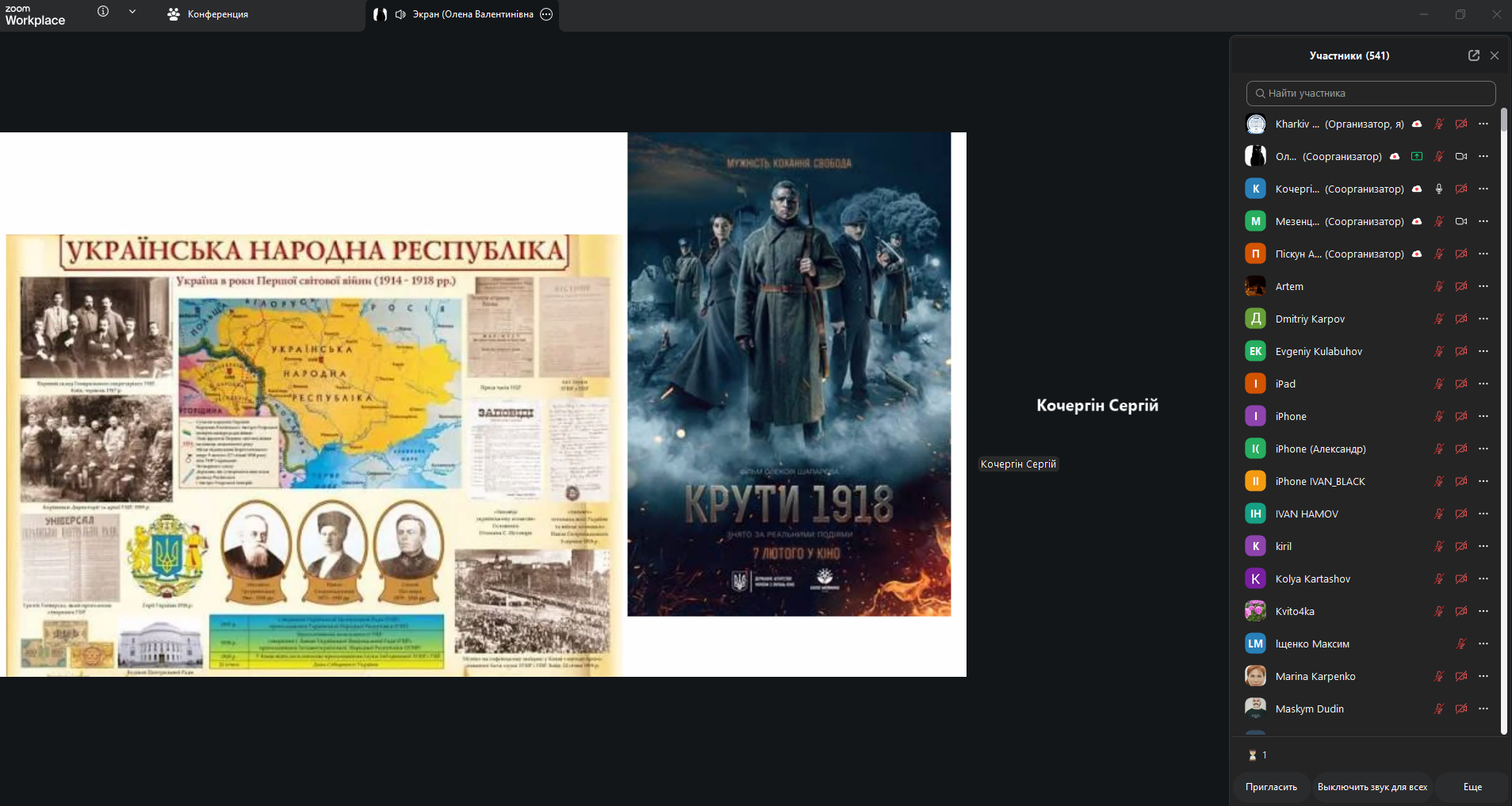The height and width of the screenshot is (806, 1512).
Task: Toggle microphone for Artem
Action: tap(1439, 286)
